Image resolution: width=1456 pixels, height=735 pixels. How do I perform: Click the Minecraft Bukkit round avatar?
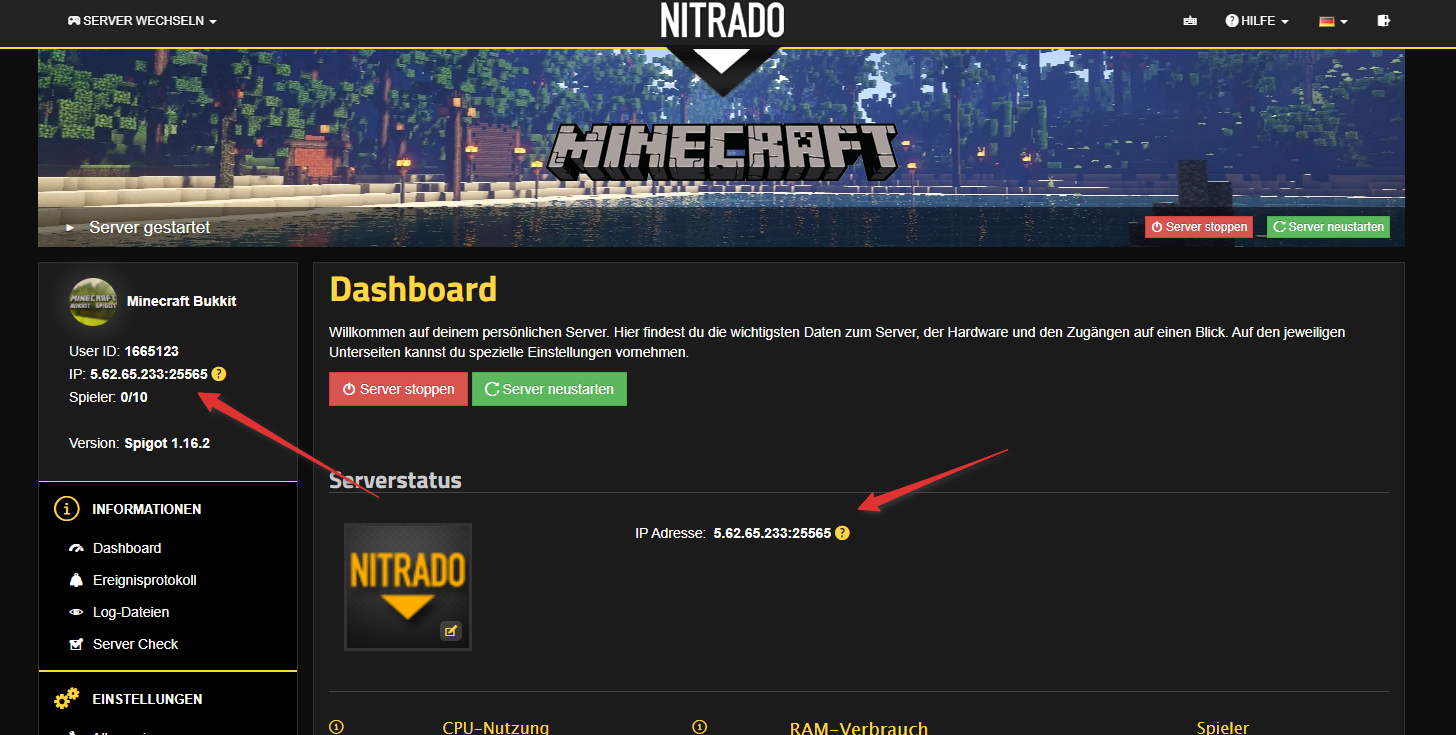[x=92, y=301]
